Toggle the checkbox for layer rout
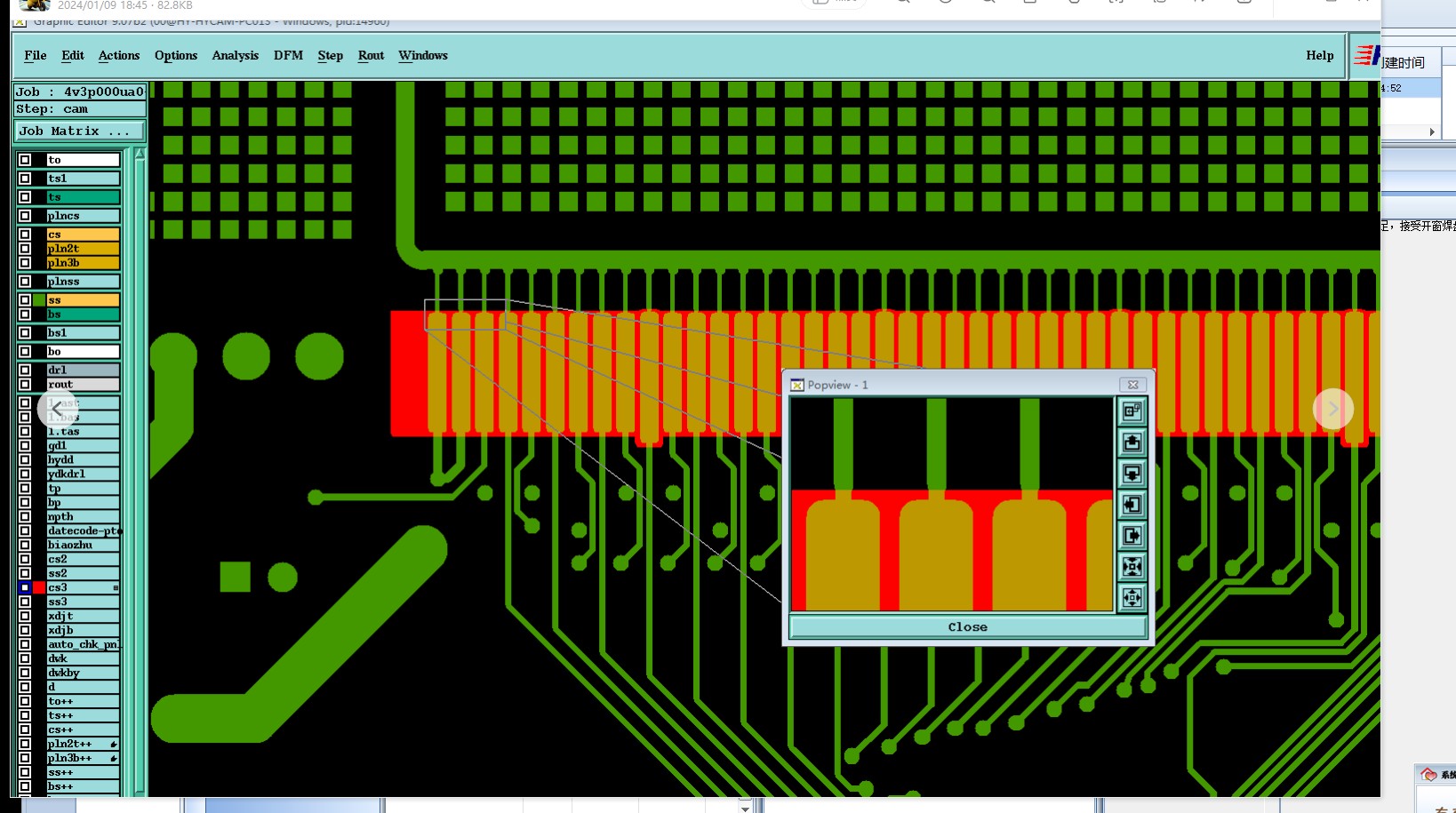 (x=25, y=385)
